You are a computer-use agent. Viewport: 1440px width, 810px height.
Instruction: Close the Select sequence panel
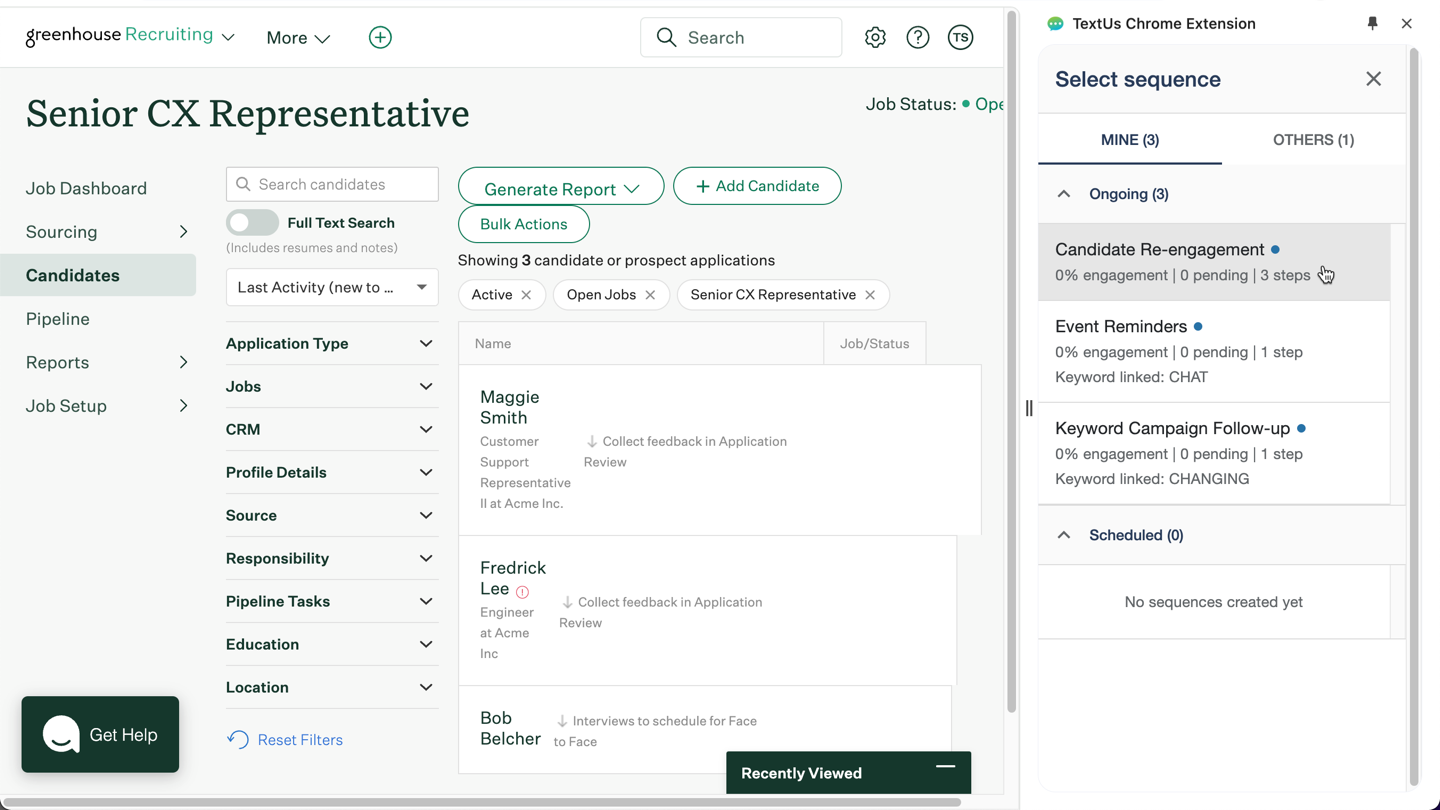[1373, 79]
